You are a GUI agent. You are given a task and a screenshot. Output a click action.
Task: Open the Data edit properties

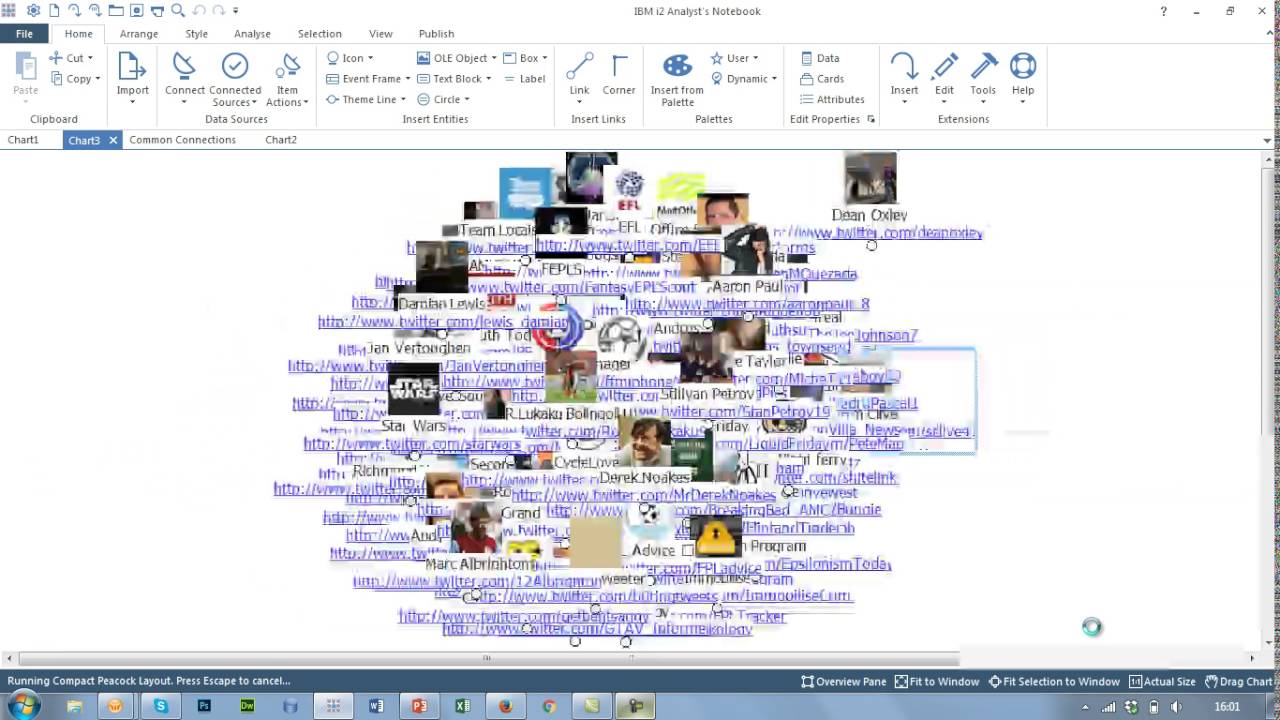coord(819,58)
